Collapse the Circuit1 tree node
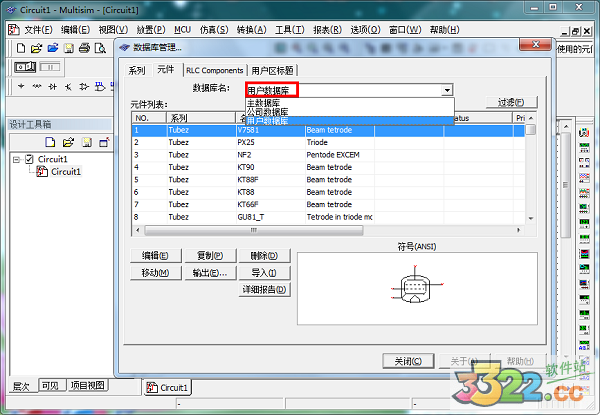This screenshot has height=415, width=600. click(x=16, y=159)
